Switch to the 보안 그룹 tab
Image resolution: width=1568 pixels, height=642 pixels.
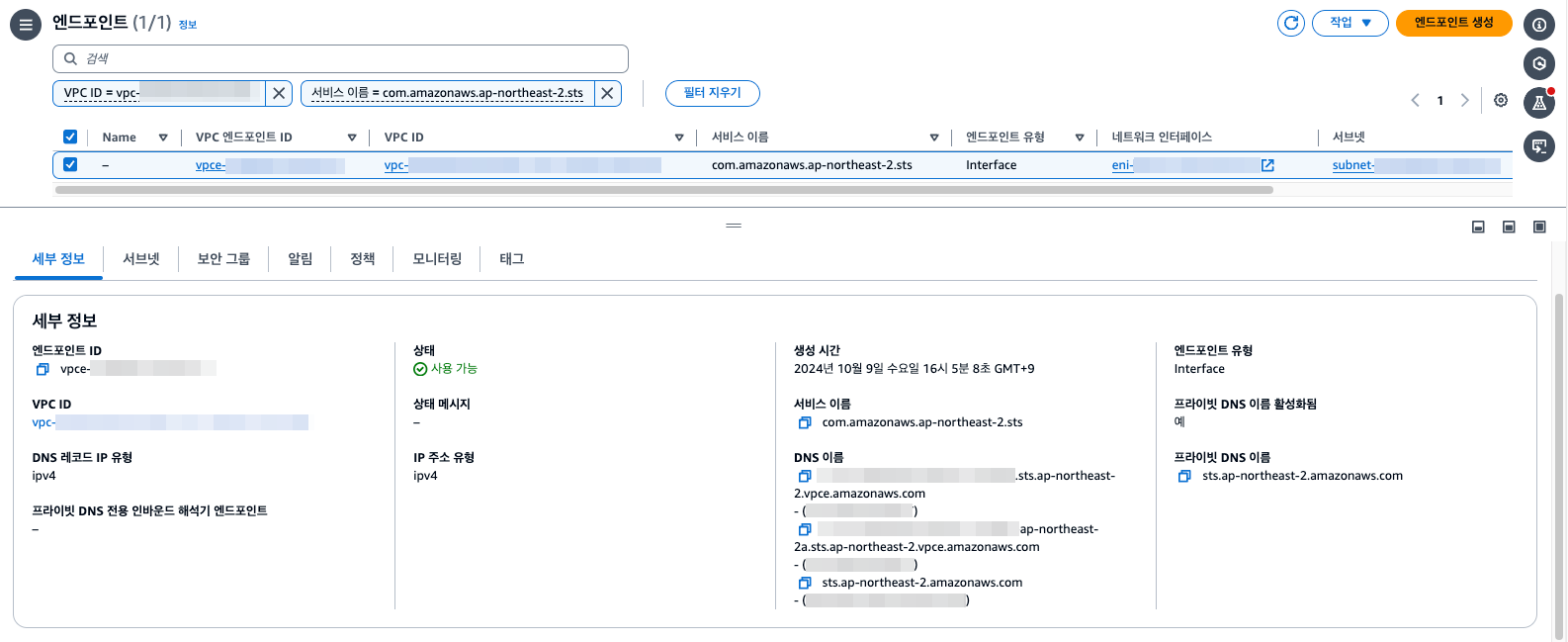[223, 259]
